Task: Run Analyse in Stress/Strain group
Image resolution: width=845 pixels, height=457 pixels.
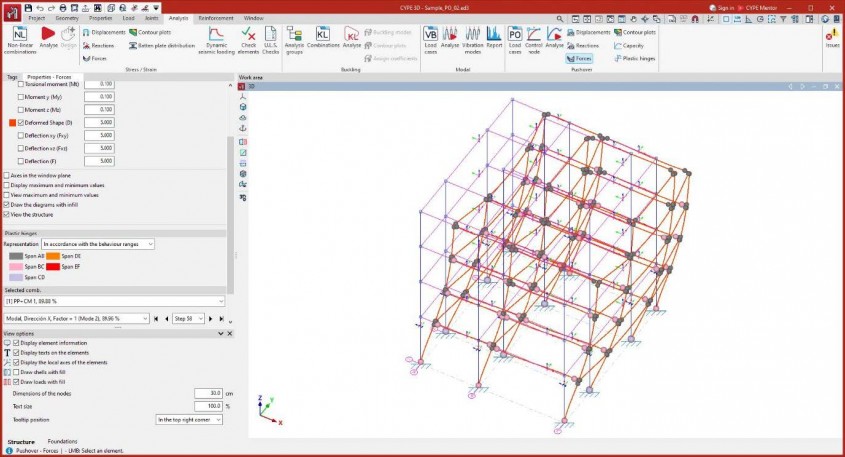Action: click(49, 38)
